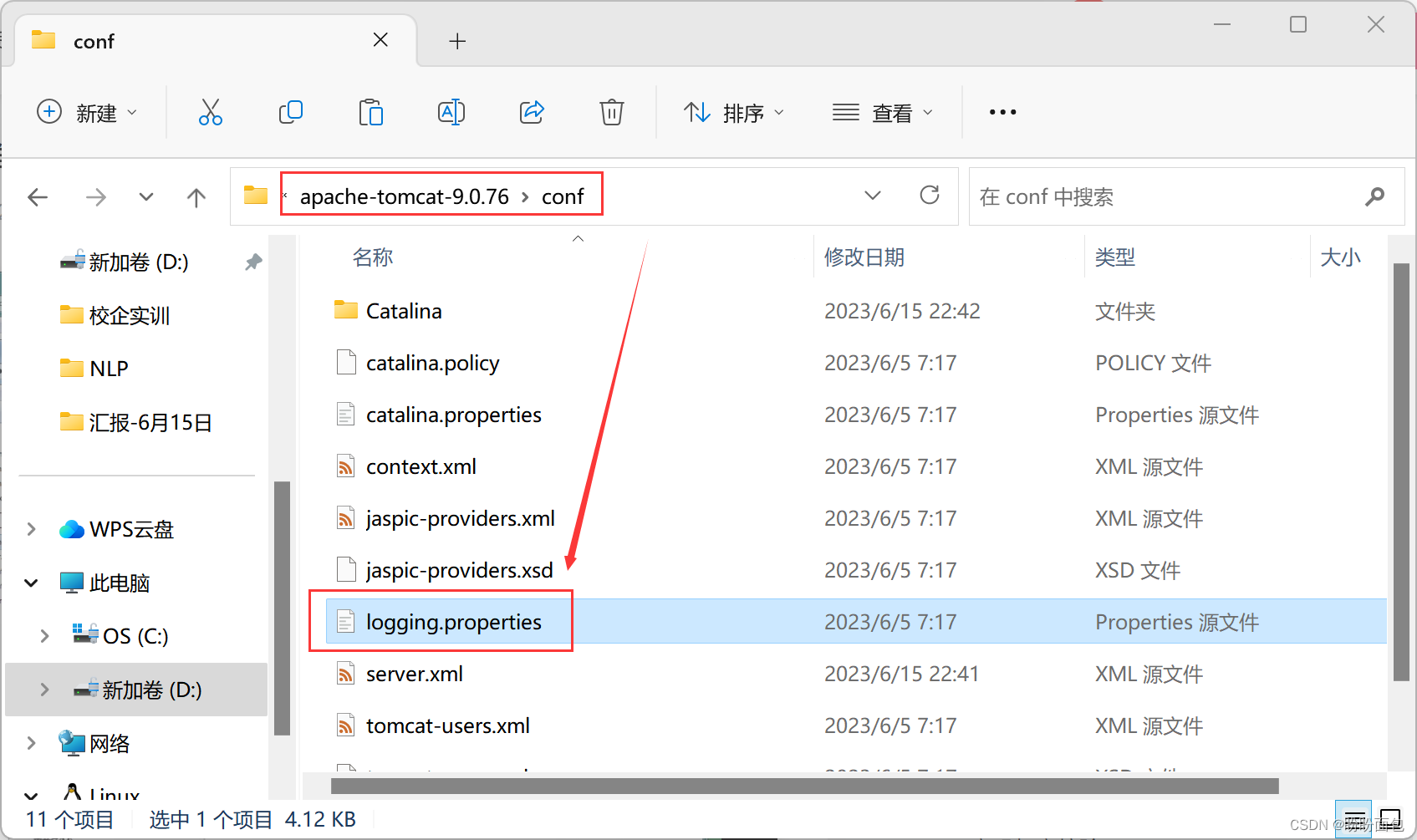
Task: Open the 新建 (New) menu
Action: pyautogui.click(x=87, y=112)
